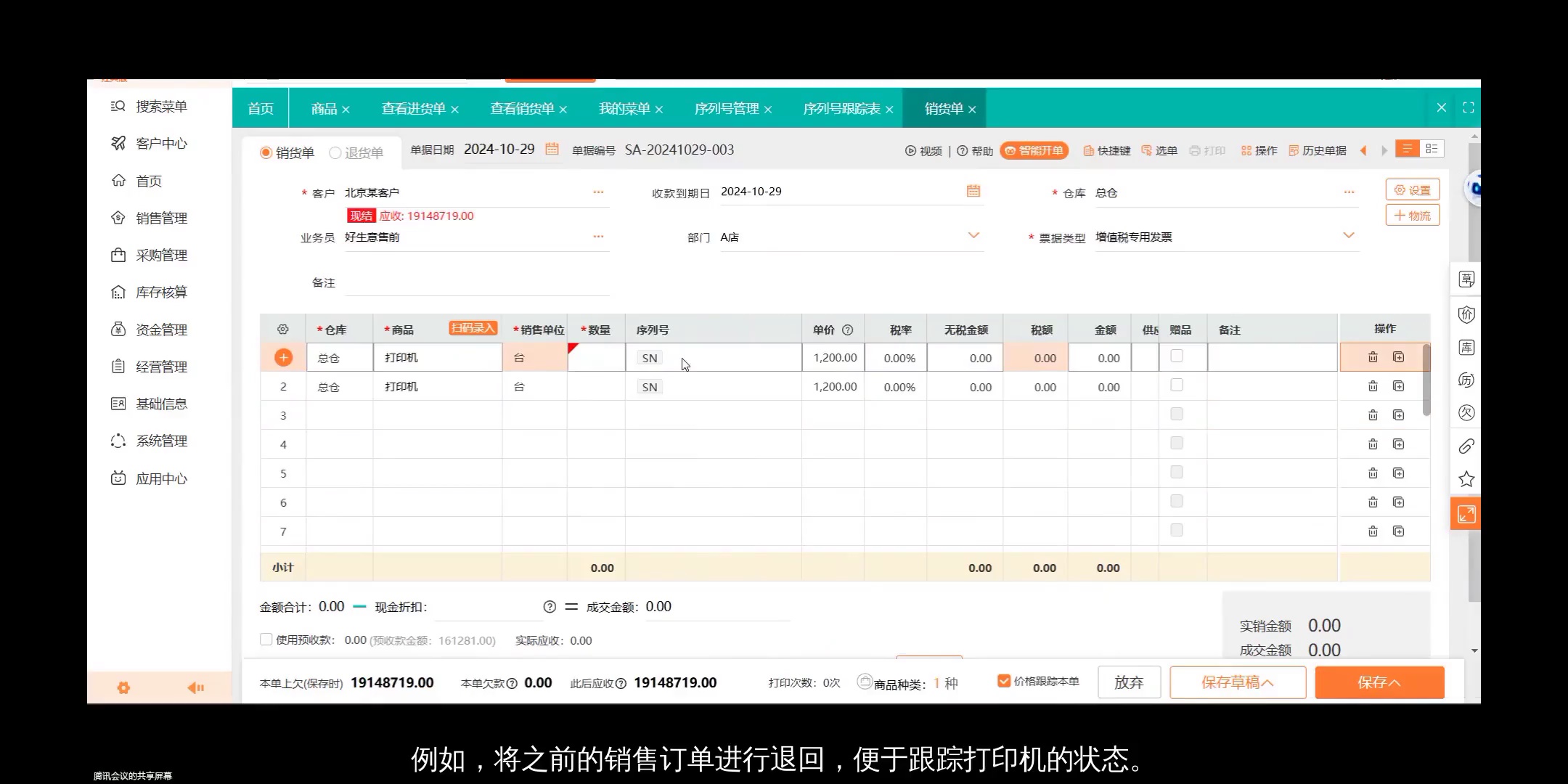The height and width of the screenshot is (784, 1568).
Task: Switch to the 序列号管理 tab
Action: (x=726, y=108)
